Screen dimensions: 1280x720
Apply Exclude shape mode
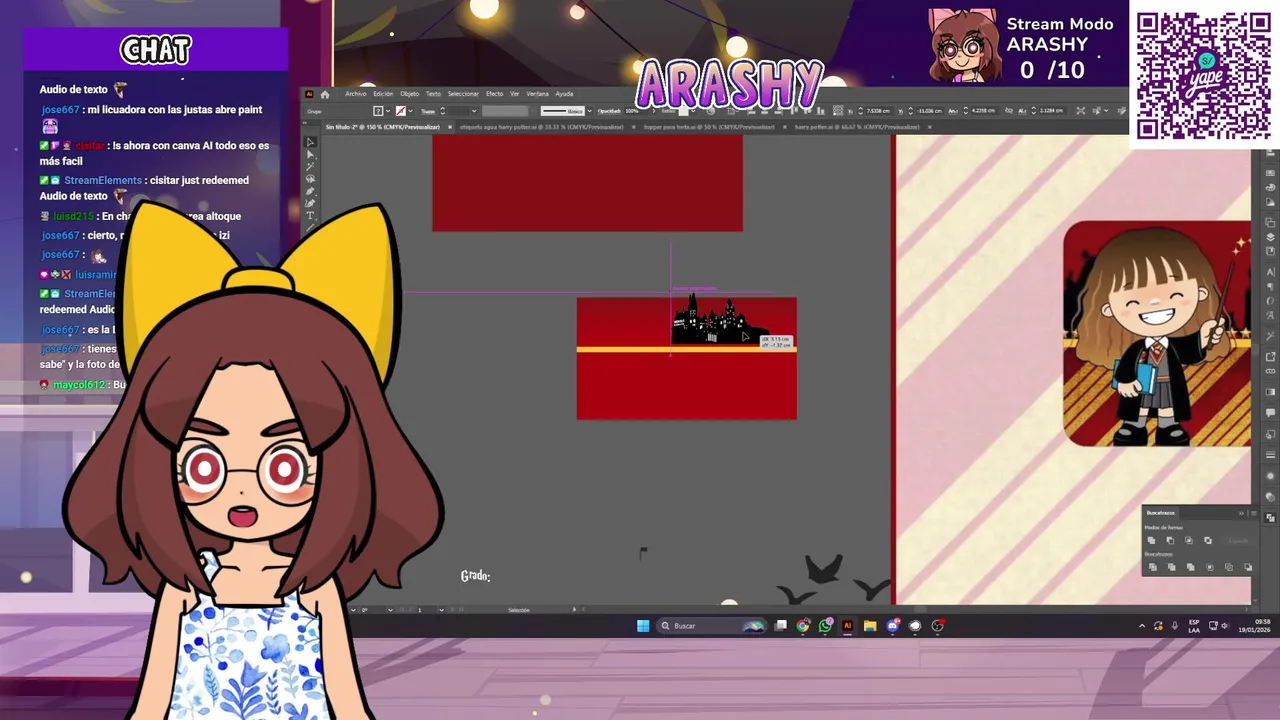click(x=1208, y=540)
